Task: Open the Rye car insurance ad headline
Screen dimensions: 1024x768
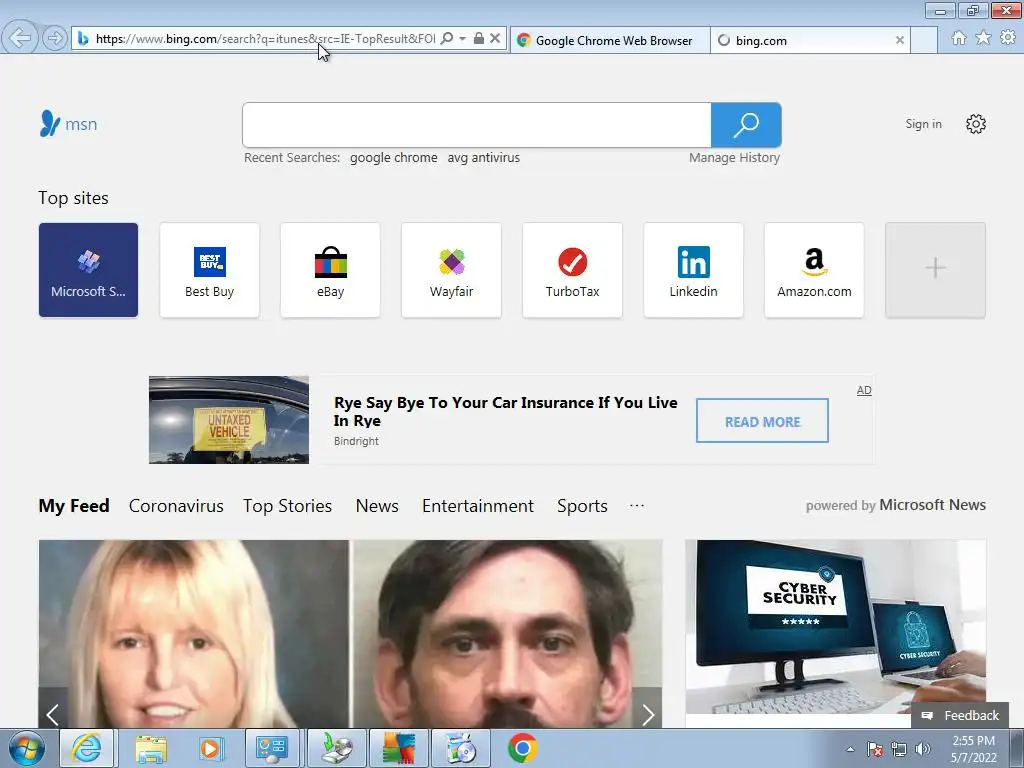Action: click(x=505, y=411)
